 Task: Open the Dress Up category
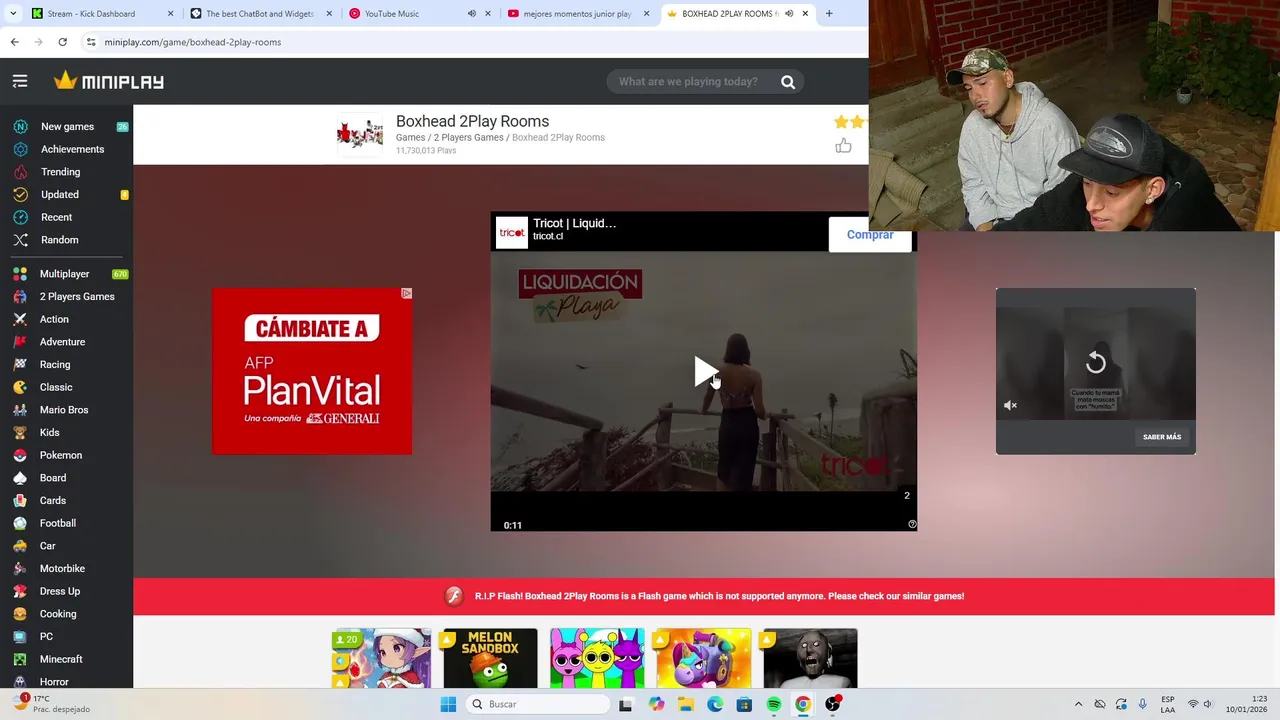pyautogui.click(x=60, y=591)
